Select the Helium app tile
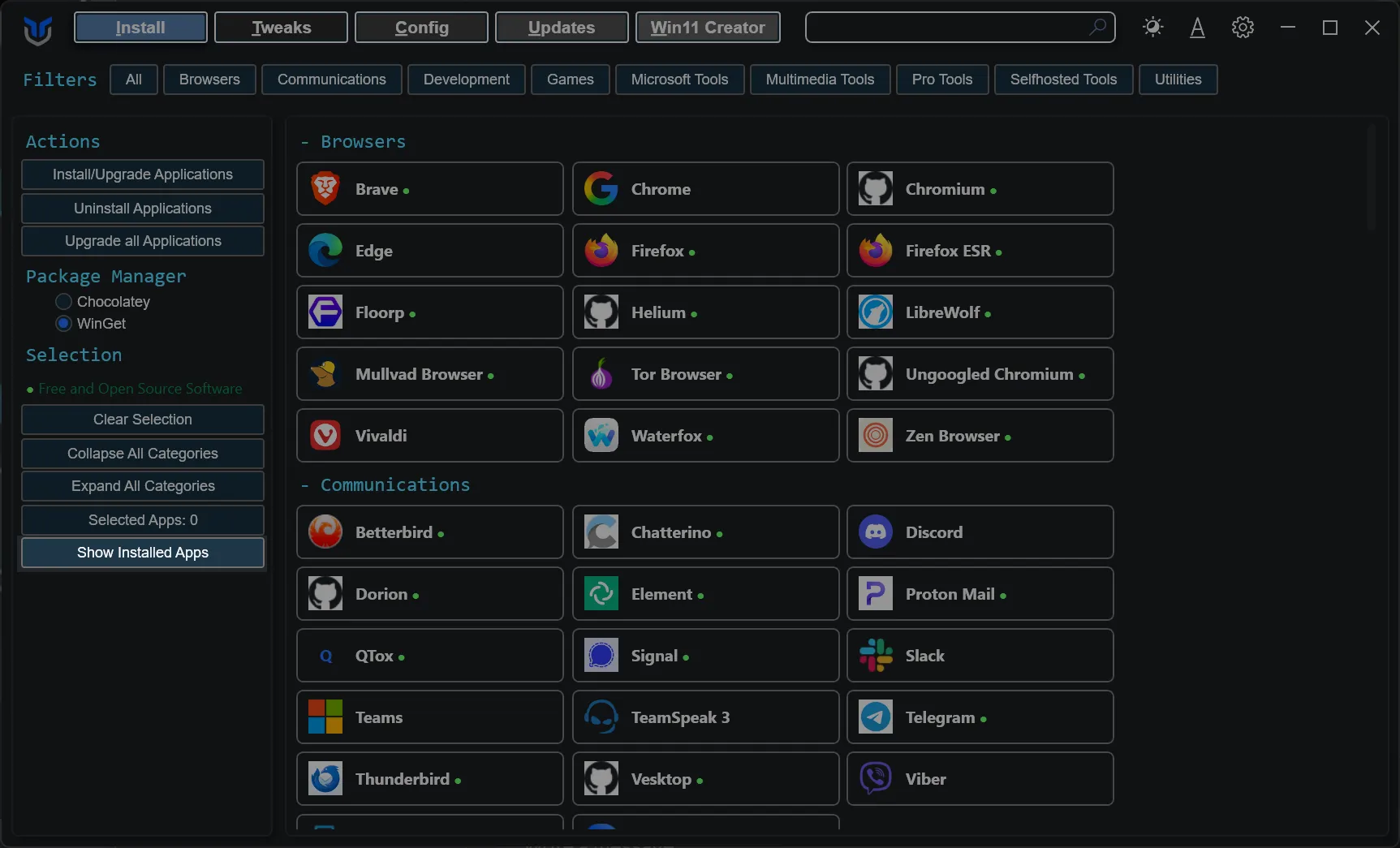This screenshot has width=1400, height=848. 705,312
